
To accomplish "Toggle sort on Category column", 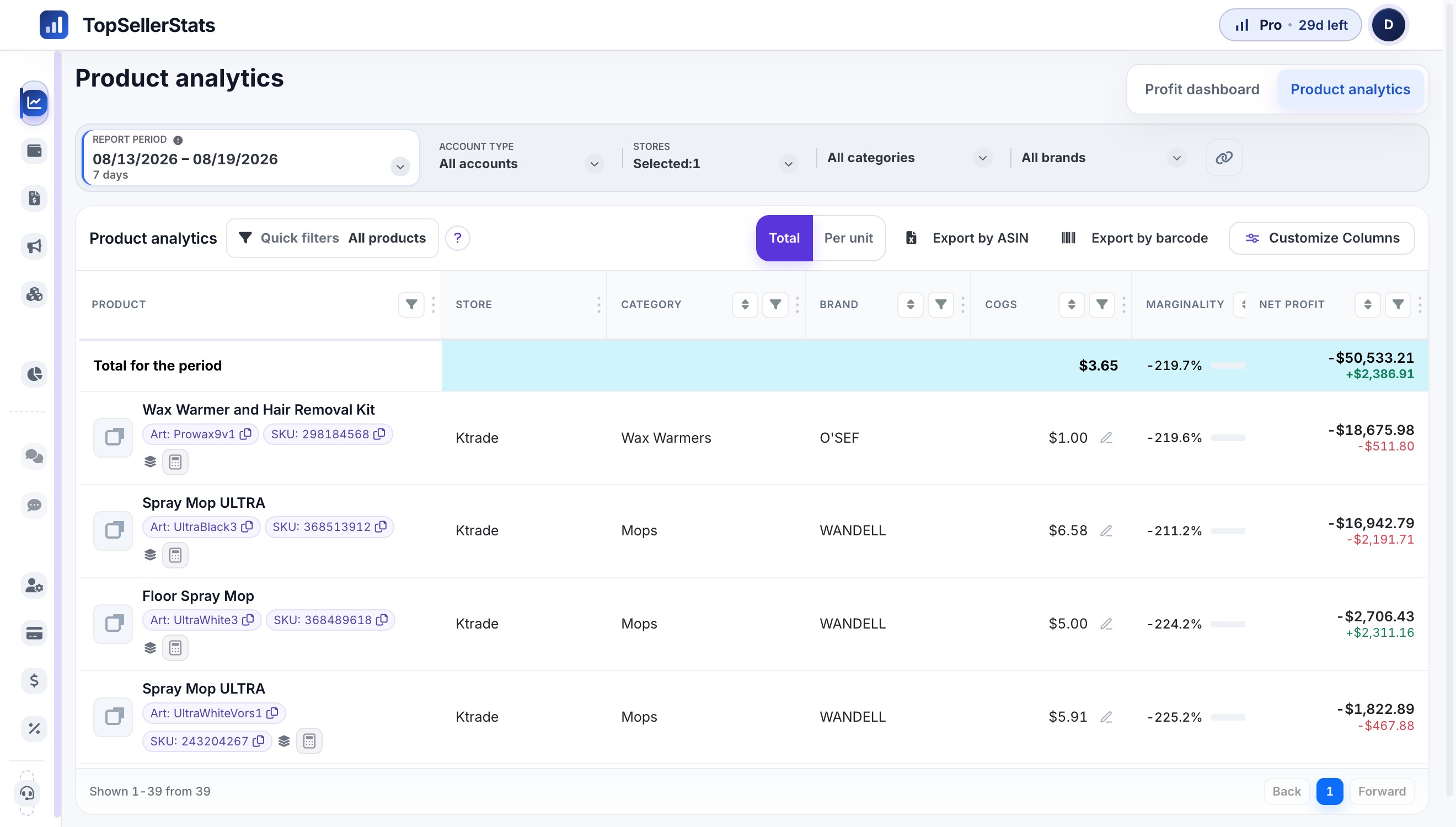I will 745,305.
